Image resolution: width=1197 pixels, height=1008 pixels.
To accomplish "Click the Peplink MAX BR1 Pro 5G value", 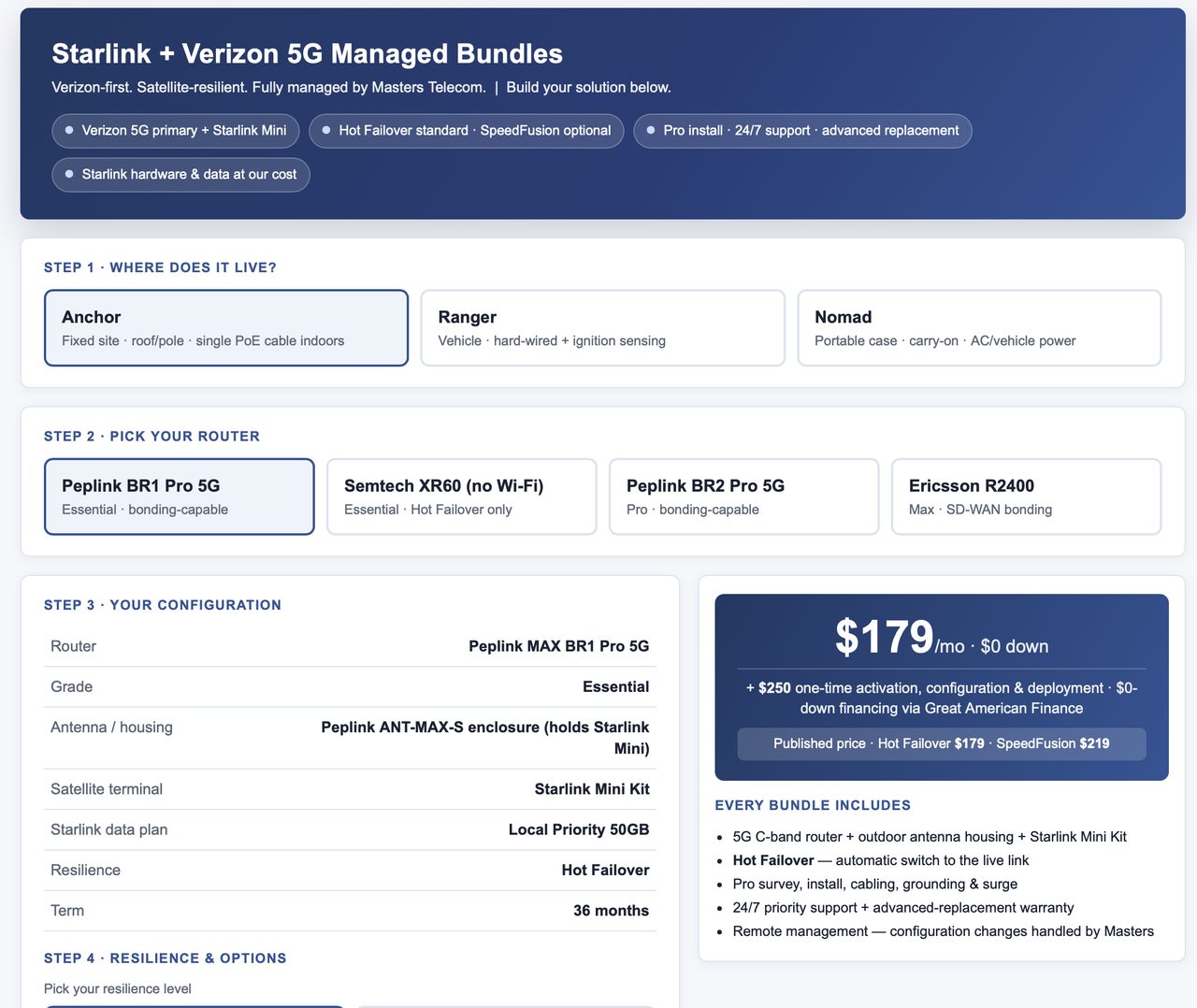I will 559,646.
